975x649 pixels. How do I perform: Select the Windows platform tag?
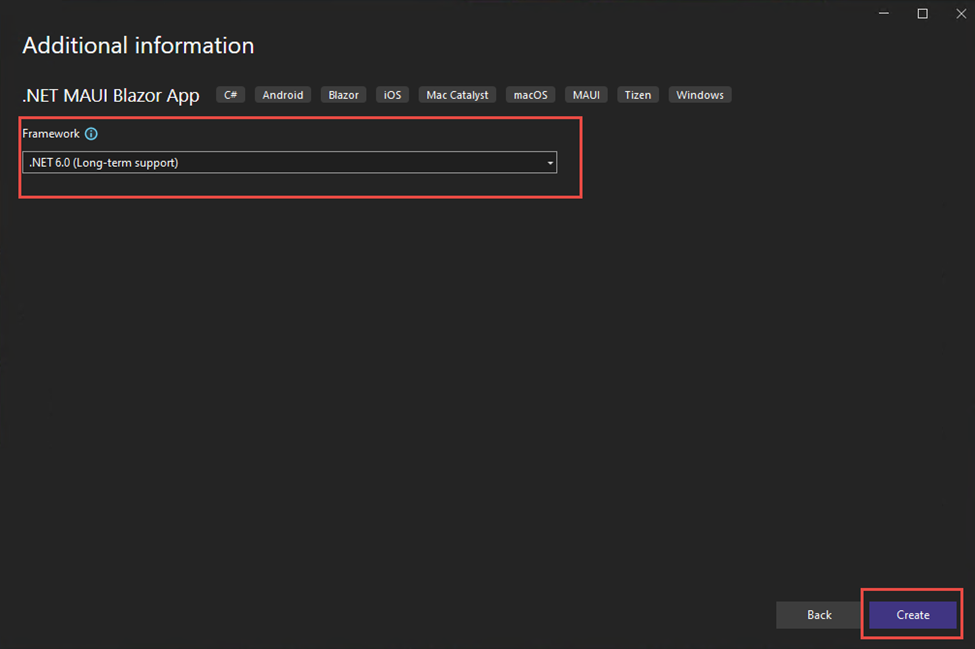(699, 95)
